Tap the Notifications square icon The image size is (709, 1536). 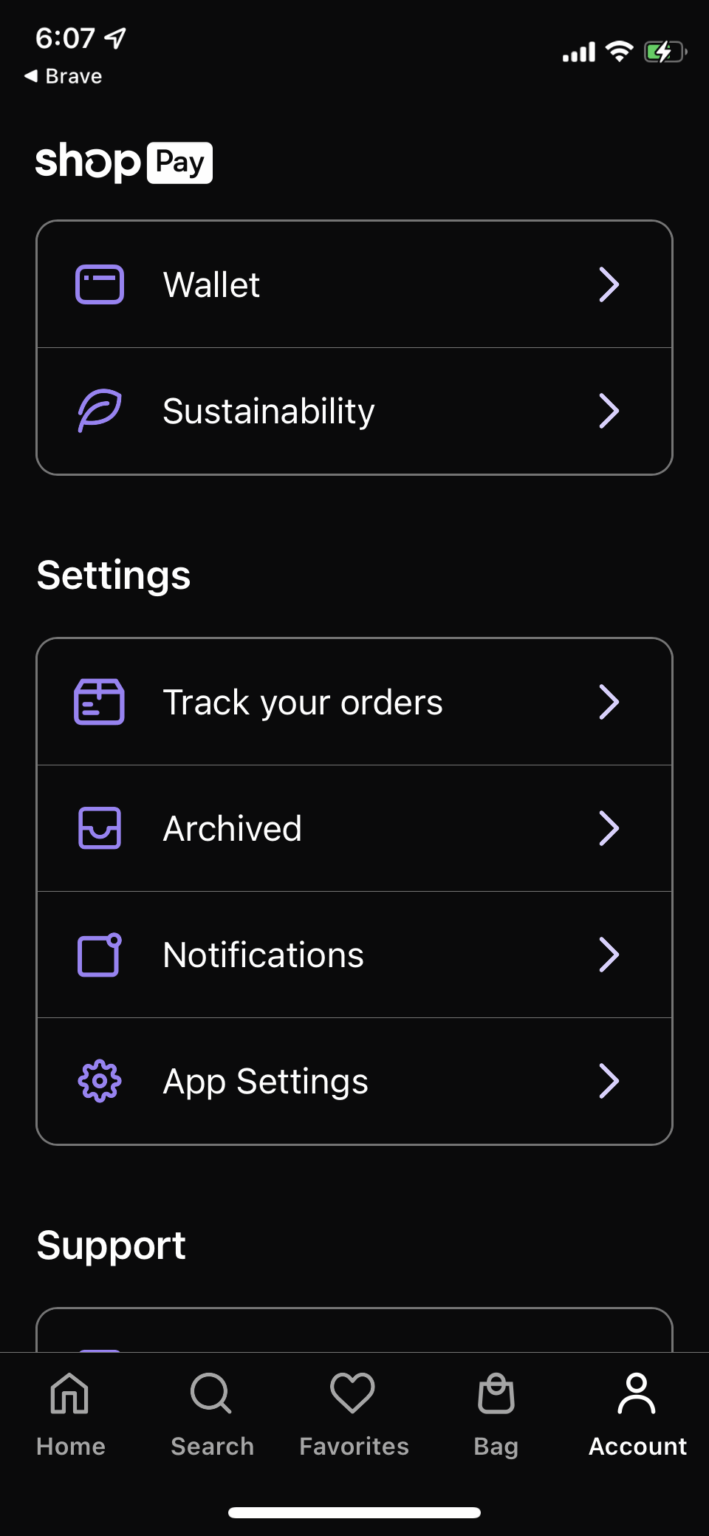point(100,955)
